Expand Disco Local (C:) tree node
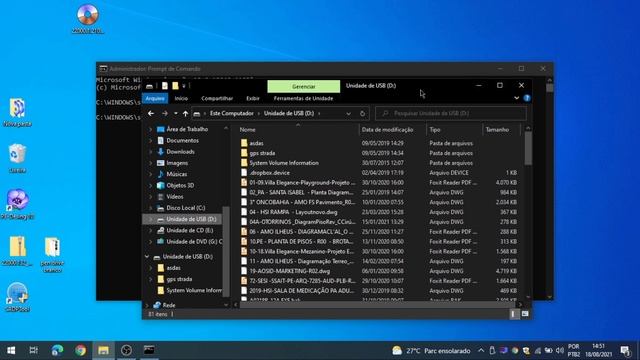640x360 pixels. pos(150,208)
